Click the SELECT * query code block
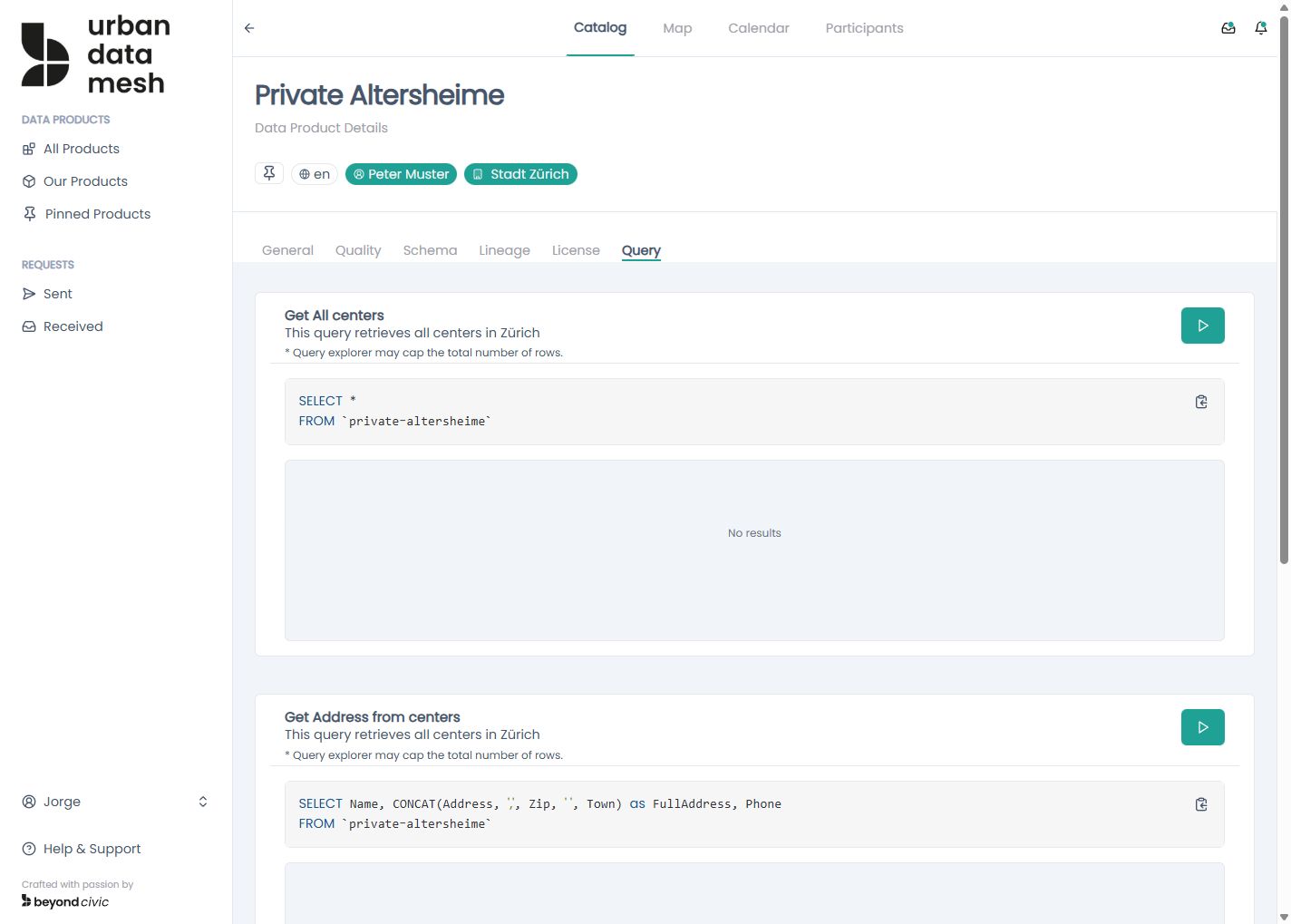1291x924 pixels. pyautogui.click(x=754, y=412)
